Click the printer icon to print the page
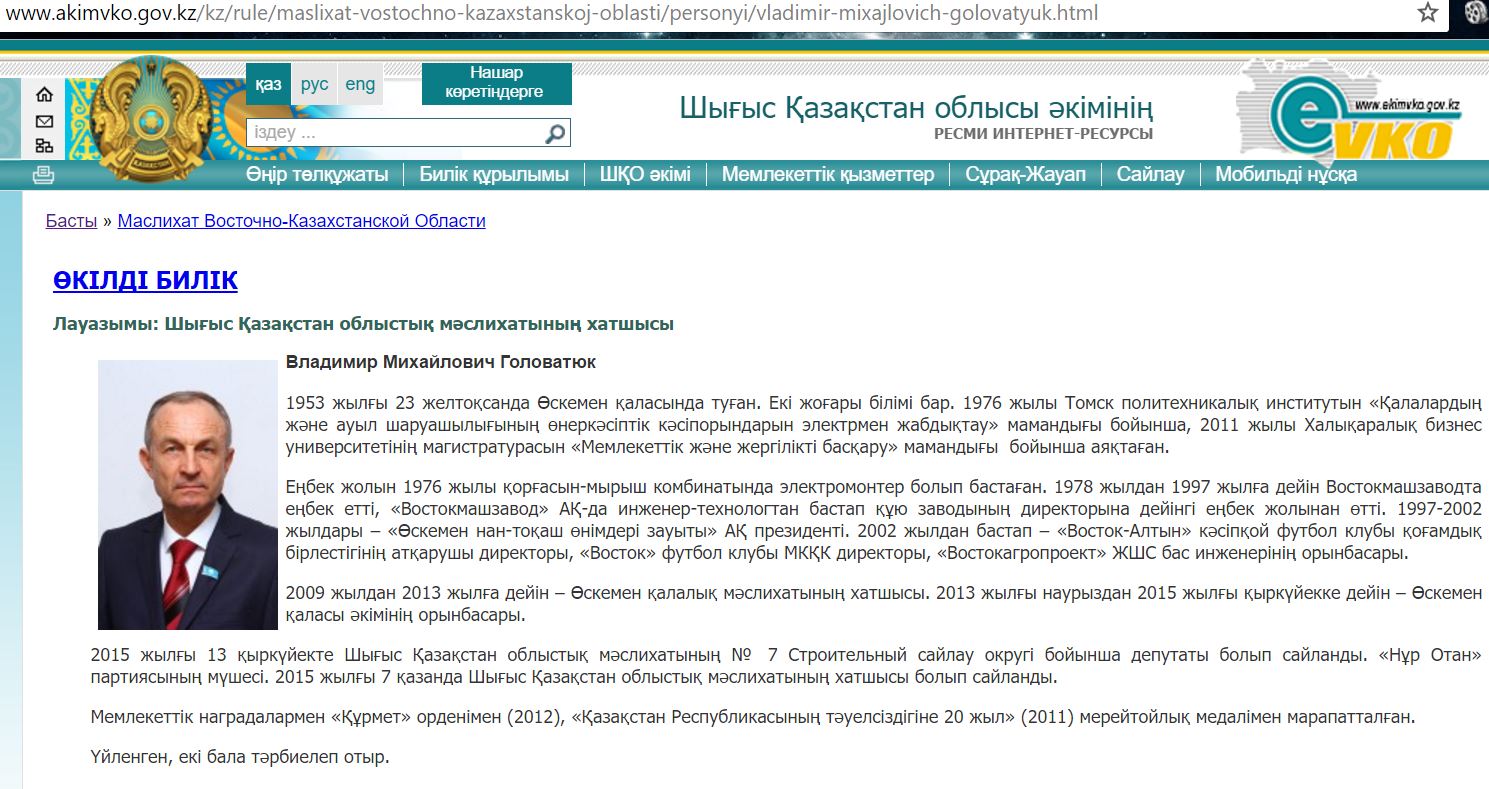Image resolution: width=1489 pixels, height=789 pixels. 43,176
